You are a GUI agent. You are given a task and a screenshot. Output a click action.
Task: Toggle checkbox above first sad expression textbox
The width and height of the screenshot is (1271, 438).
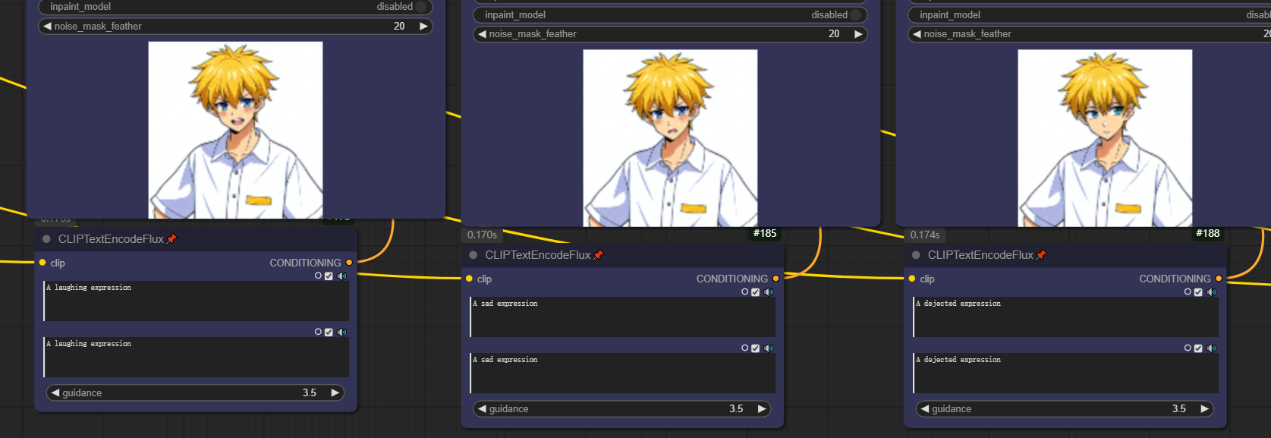tap(756, 292)
